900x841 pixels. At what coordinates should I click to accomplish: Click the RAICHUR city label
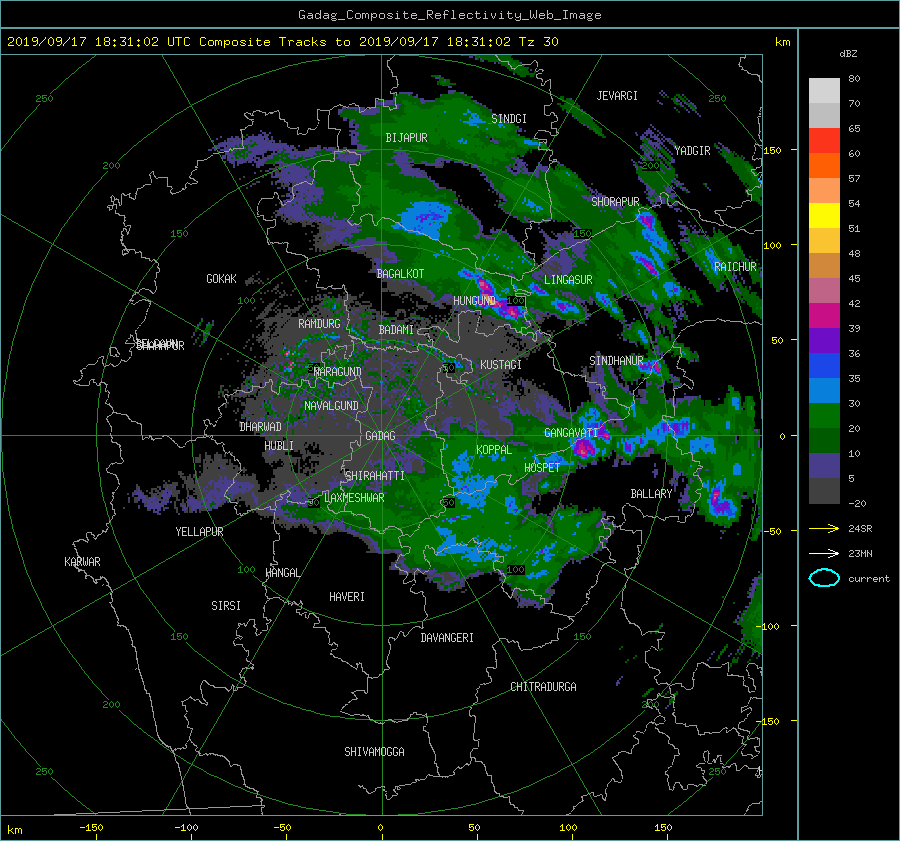[735, 267]
